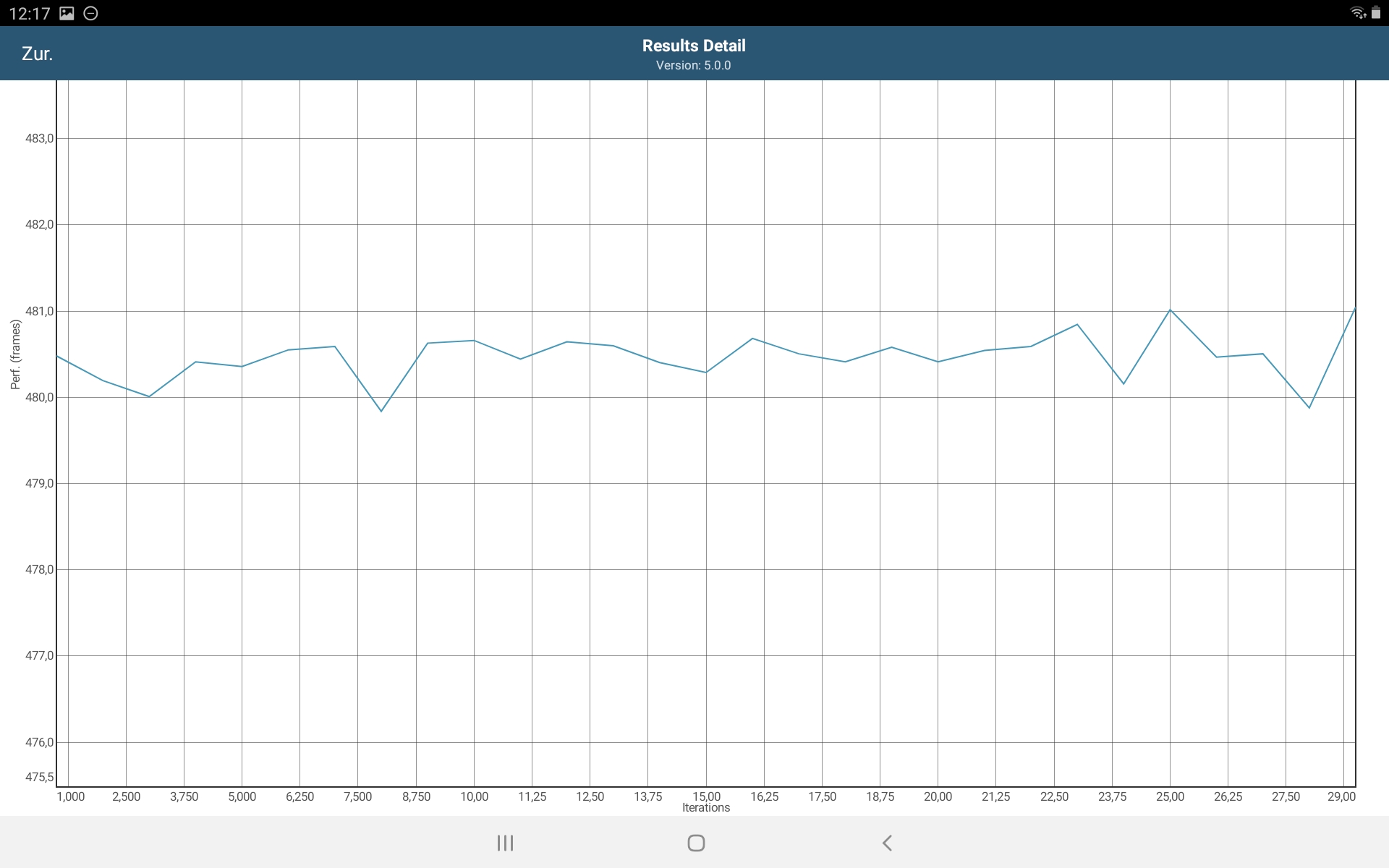
Task: Tap the do-not-disturb icon in status bar
Action: [91, 13]
